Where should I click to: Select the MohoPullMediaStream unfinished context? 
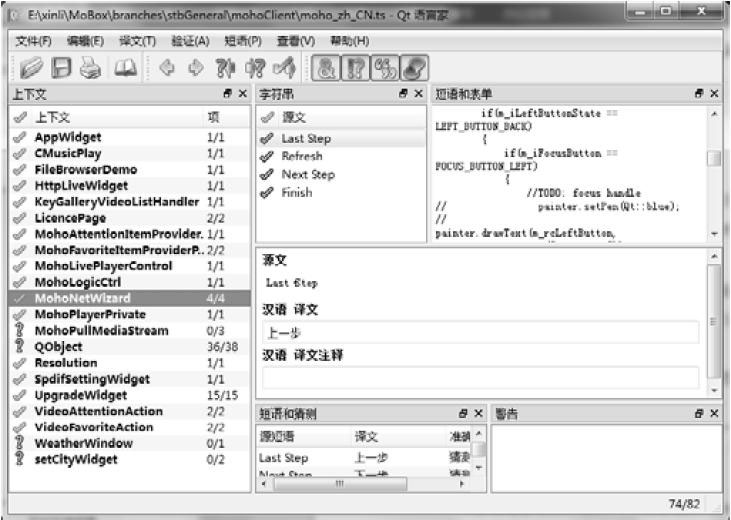pos(129,331)
